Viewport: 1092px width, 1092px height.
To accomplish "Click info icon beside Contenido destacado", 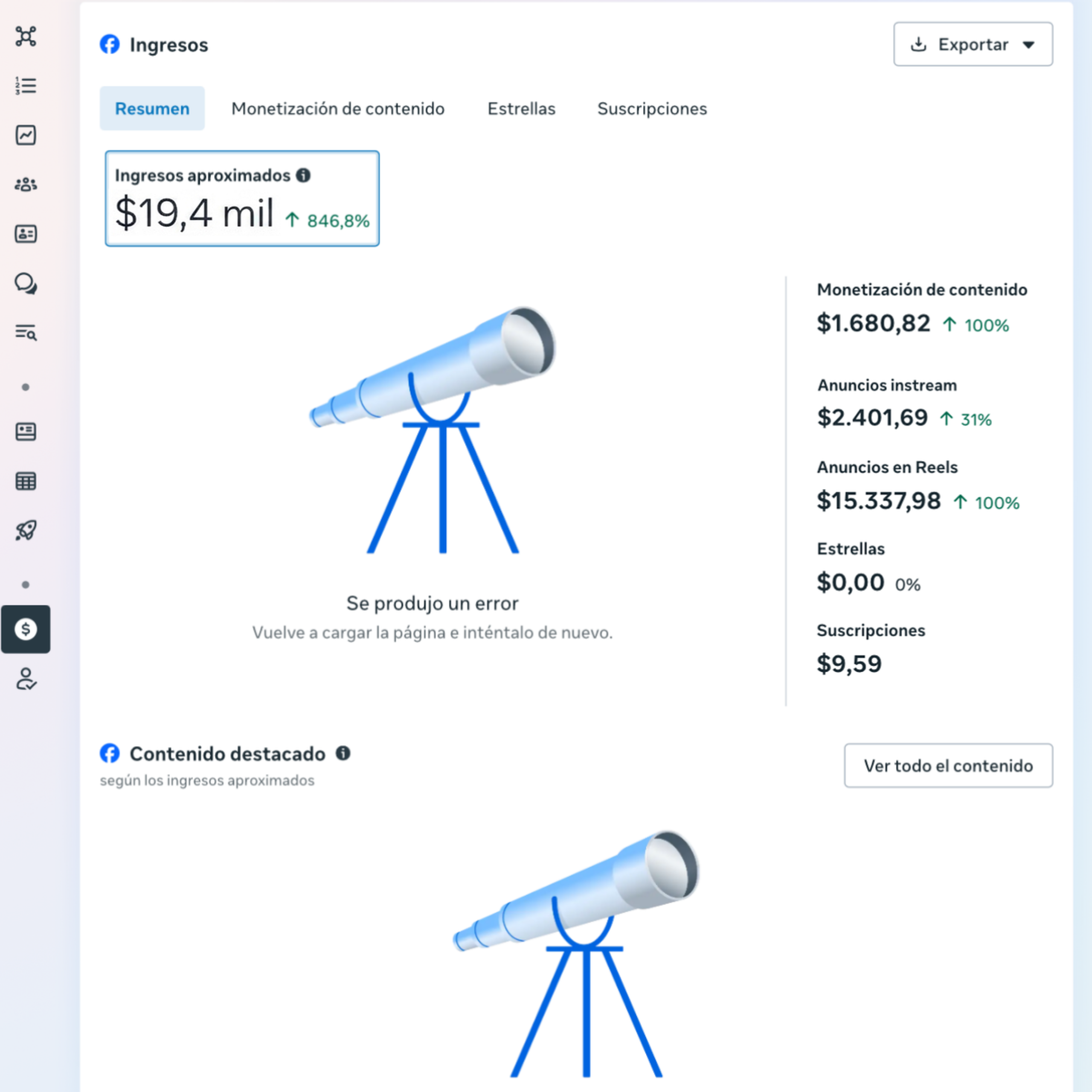I will coord(343,753).
